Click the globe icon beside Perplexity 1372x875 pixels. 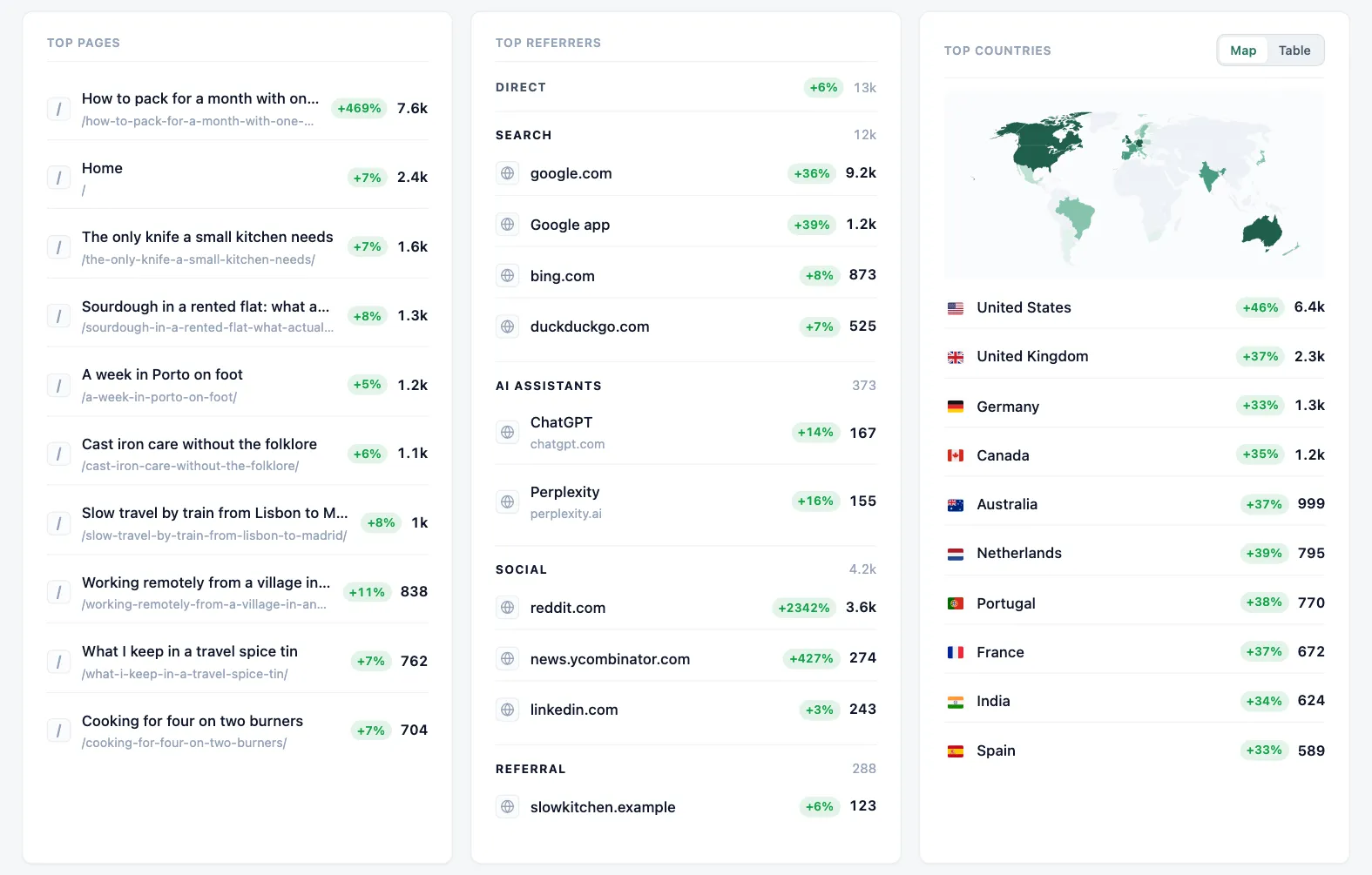click(508, 501)
